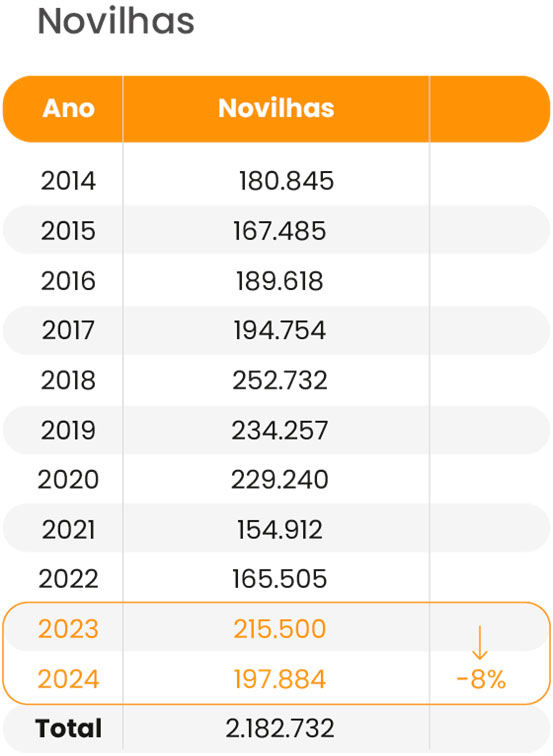Screen dimensions: 553x756
Task: Click the value 154.912
Action: coord(280,529)
